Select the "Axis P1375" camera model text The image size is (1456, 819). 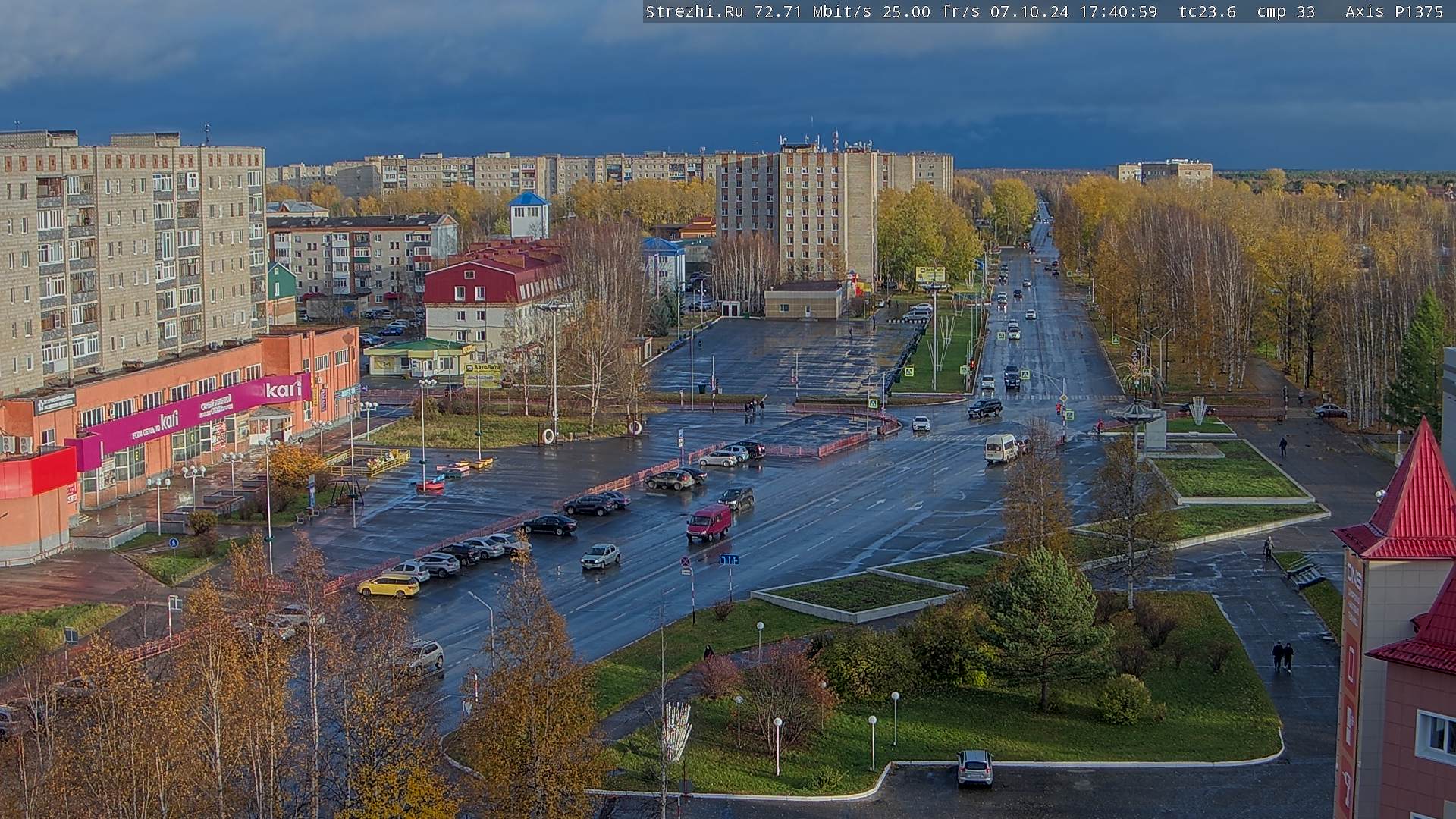(1394, 11)
